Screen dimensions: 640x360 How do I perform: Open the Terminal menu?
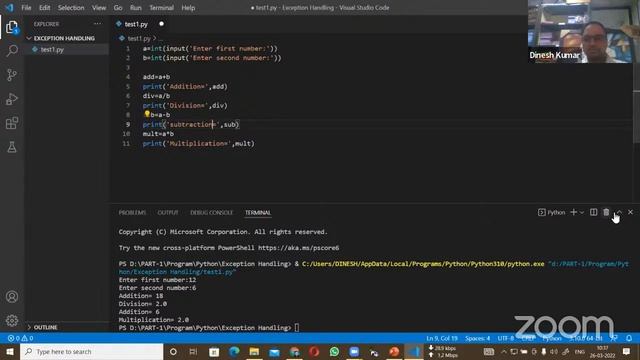(161, 8)
